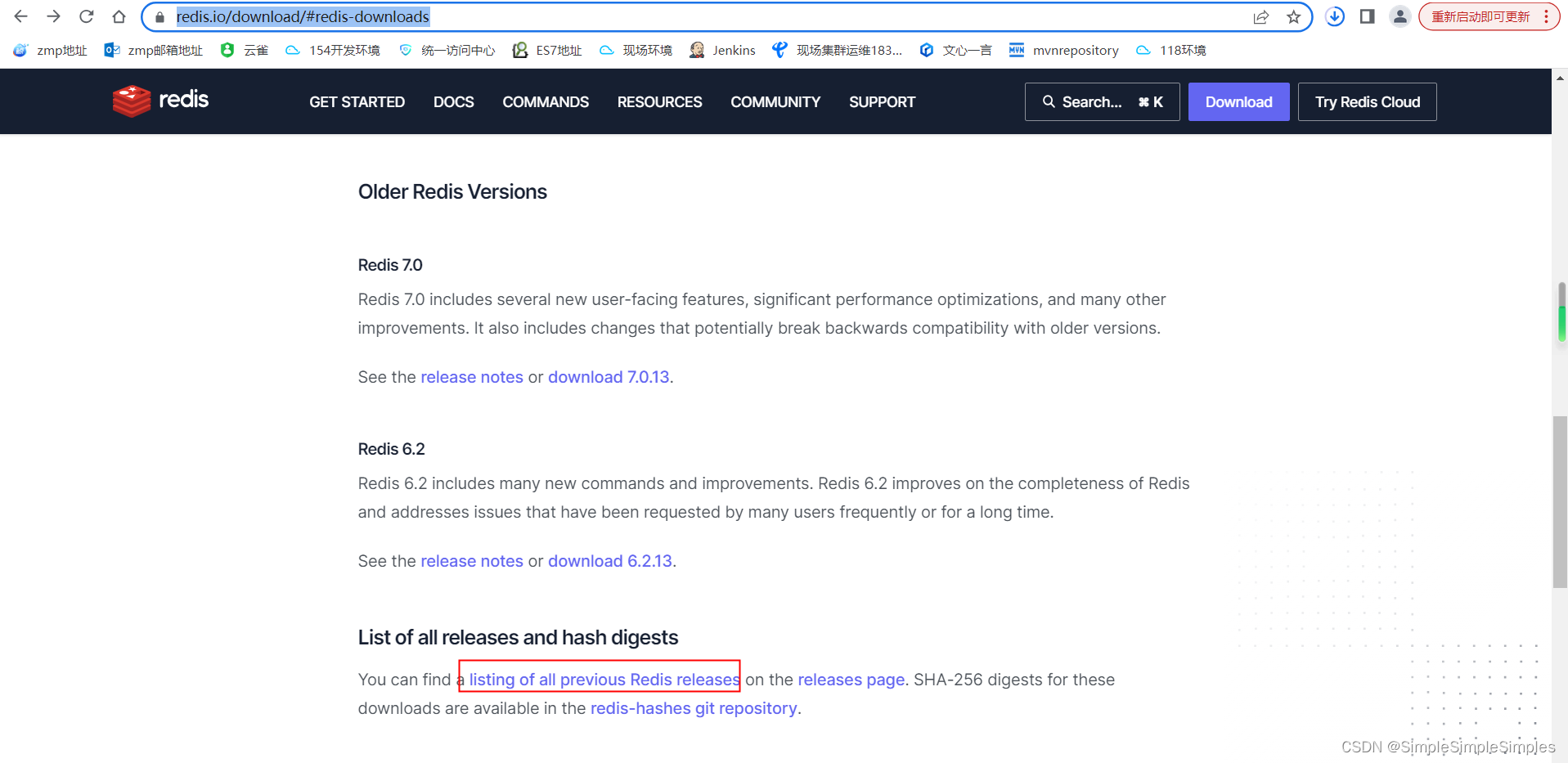The image size is (1568, 763).
Task: Open Redis 7.0 release notes link
Action: tap(472, 377)
